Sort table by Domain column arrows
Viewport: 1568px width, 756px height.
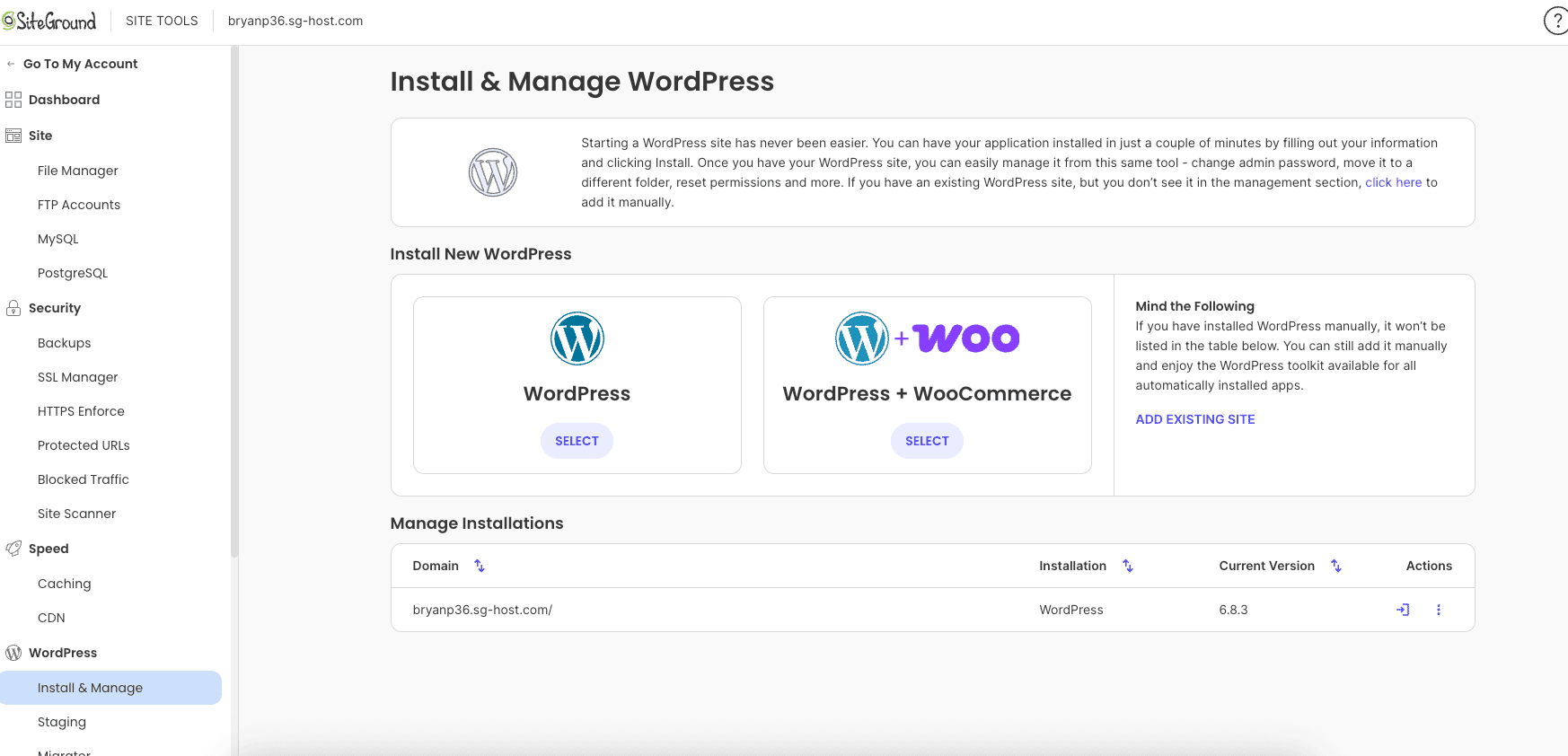click(480, 566)
